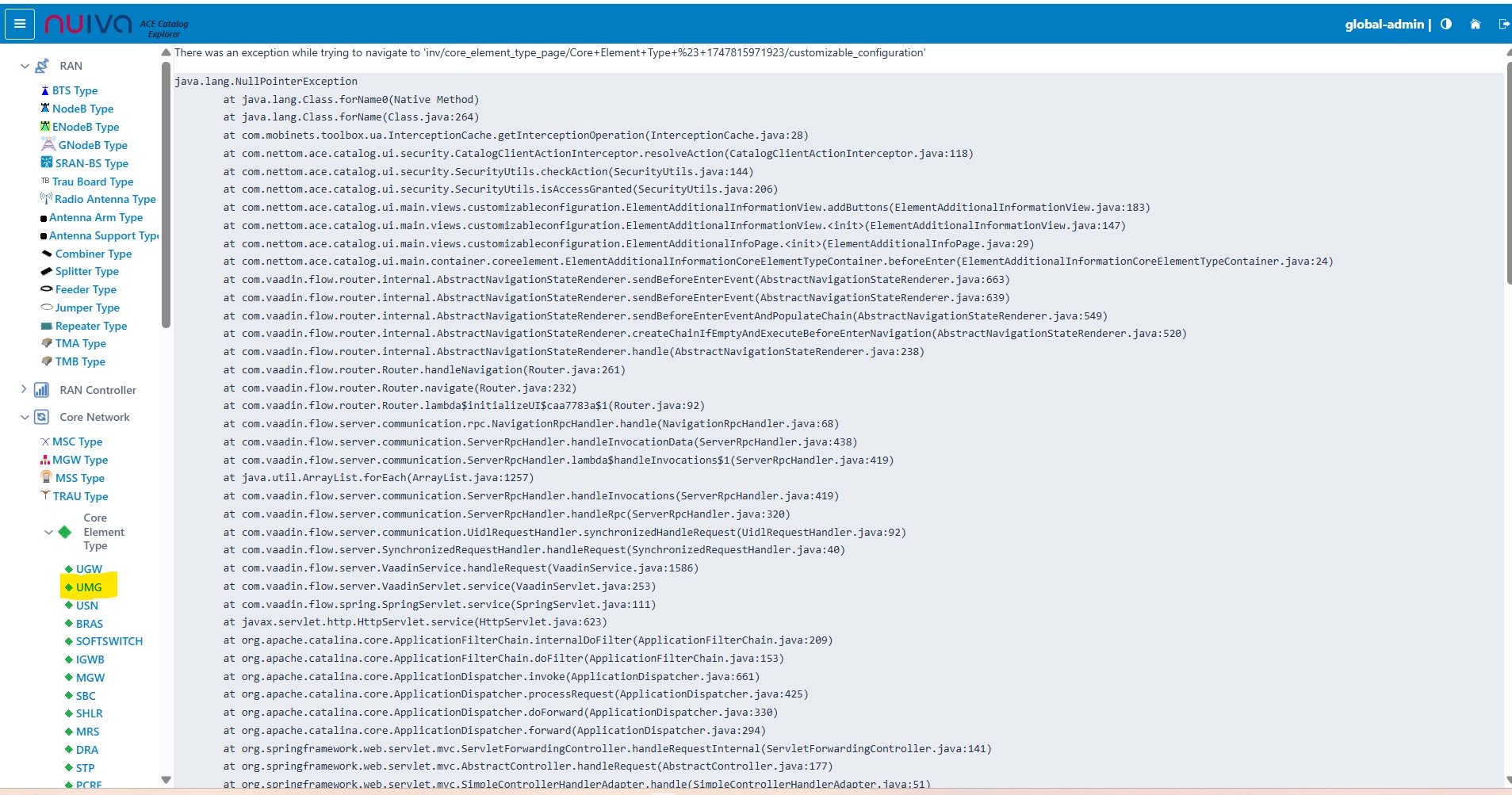
Task: Click the RAN Controller chart icon
Action: click(42, 390)
